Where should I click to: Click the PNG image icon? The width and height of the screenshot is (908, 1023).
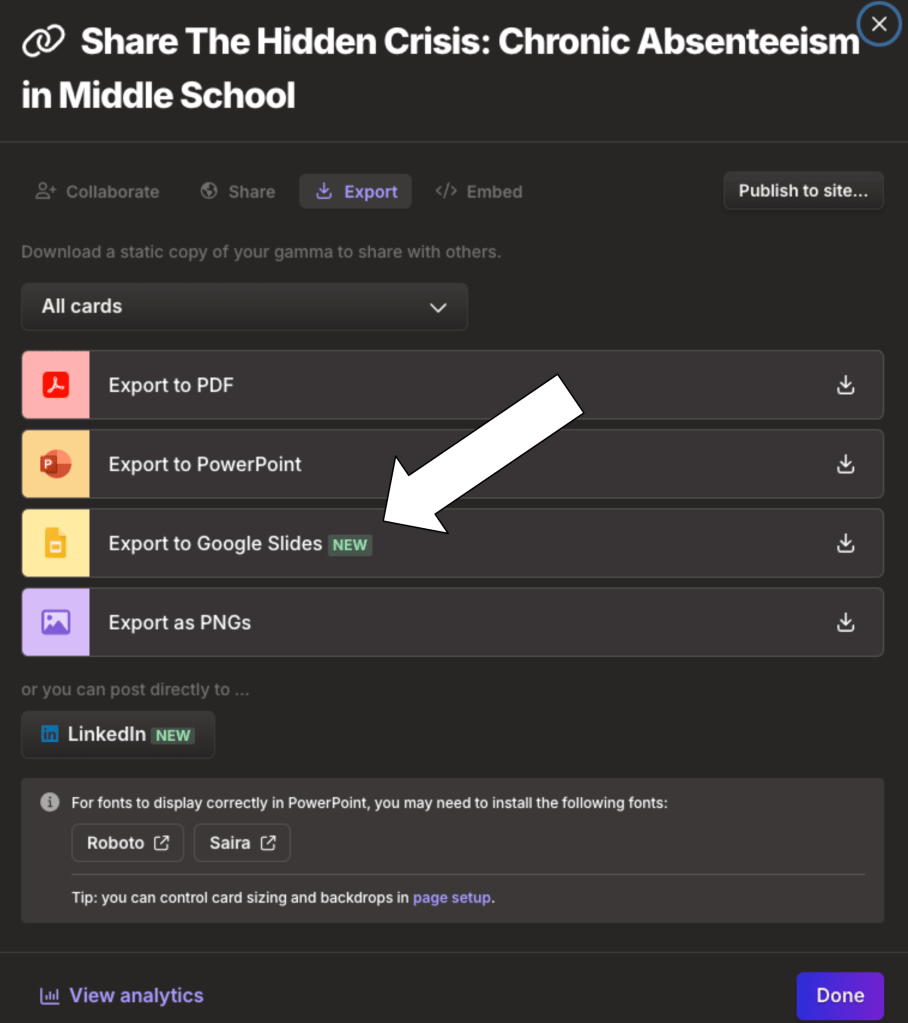click(x=56, y=622)
